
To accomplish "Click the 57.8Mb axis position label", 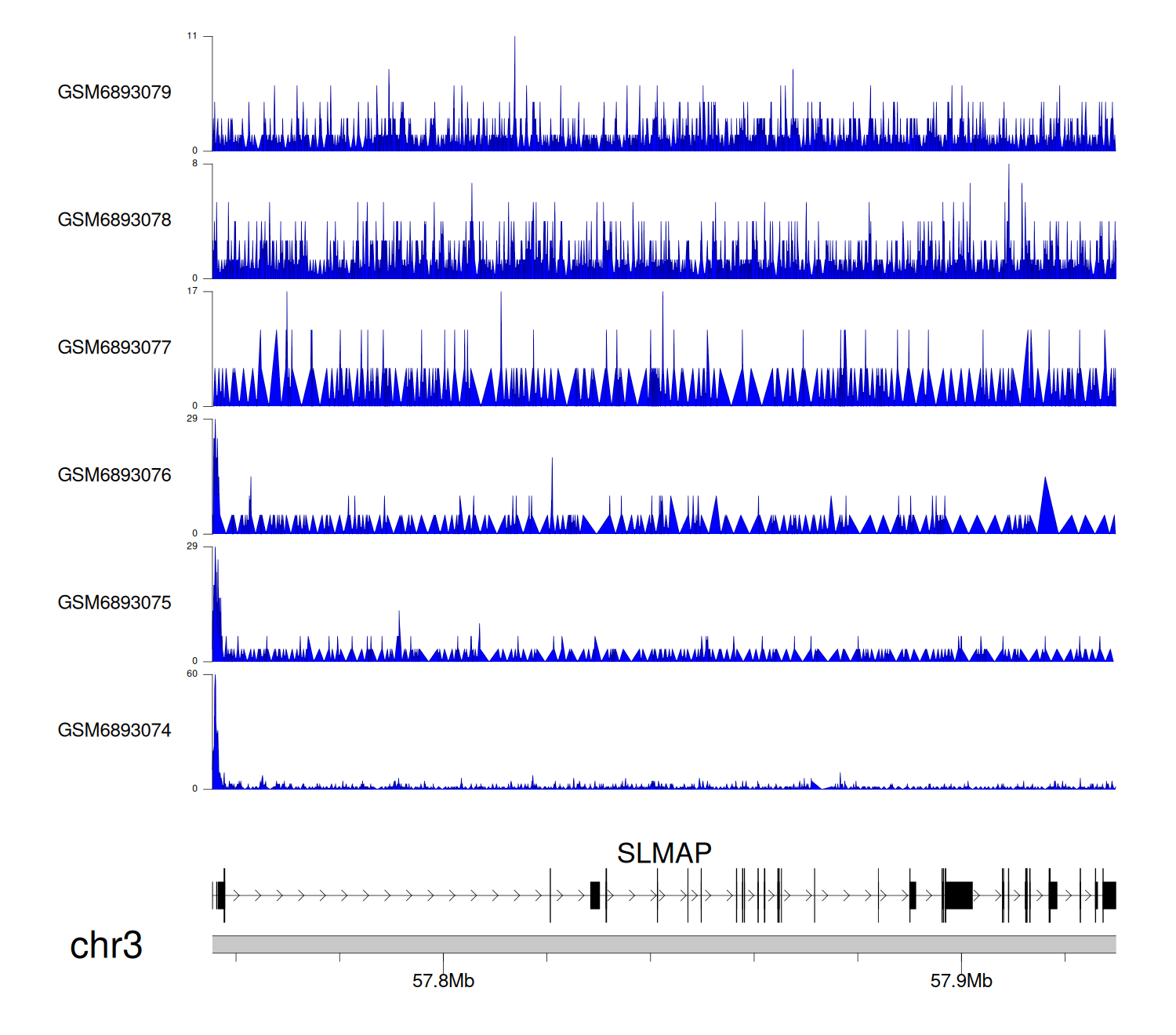I will tap(443, 981).
